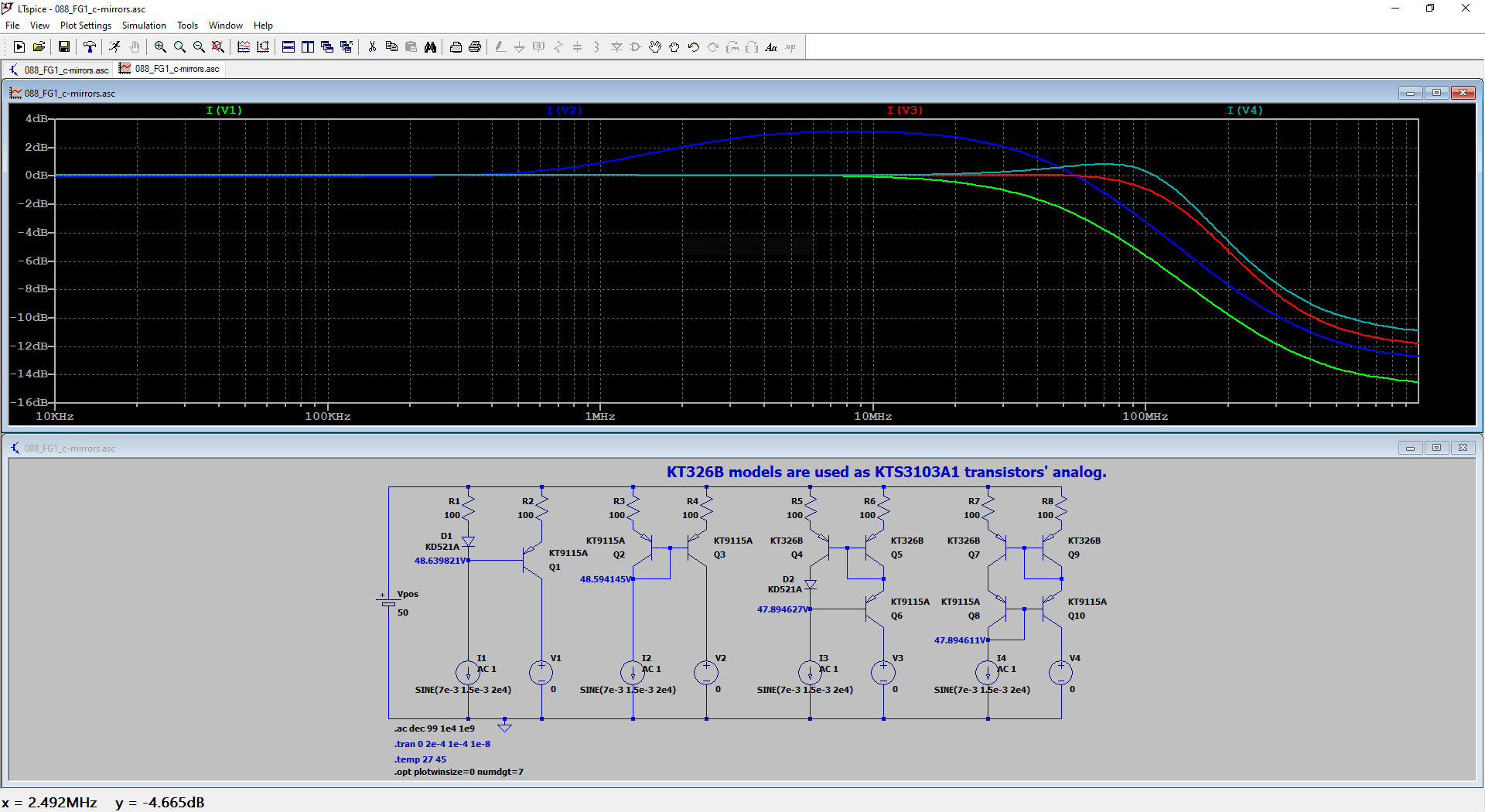This screenshot has height=812, width=1485.
Task: Click the Q1 transistor label
Action: coord(555,567)
